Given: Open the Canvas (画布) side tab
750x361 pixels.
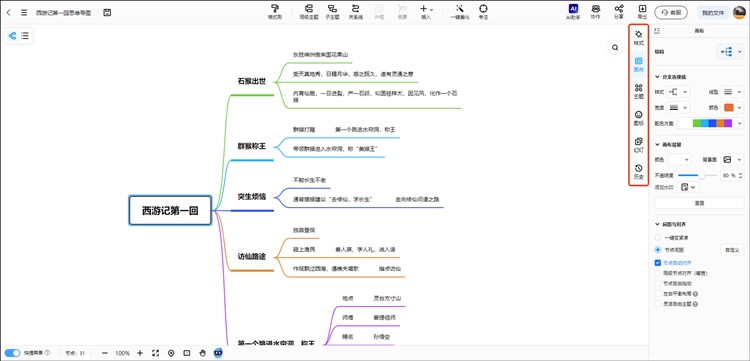Looking at the screenshot, I should click(639, 65).
